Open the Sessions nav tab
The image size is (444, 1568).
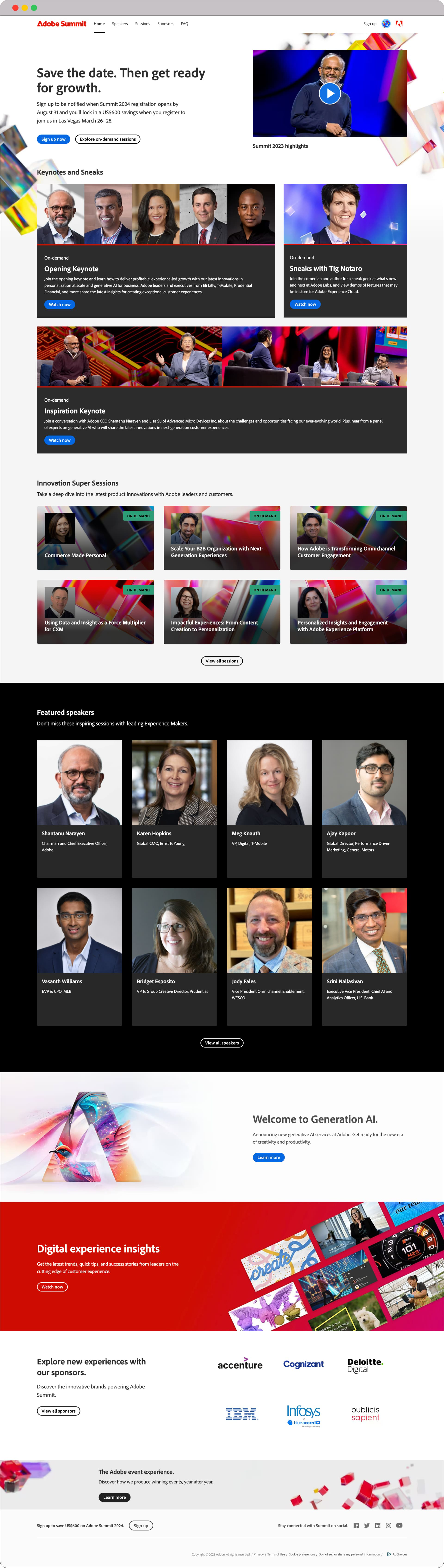142,24
